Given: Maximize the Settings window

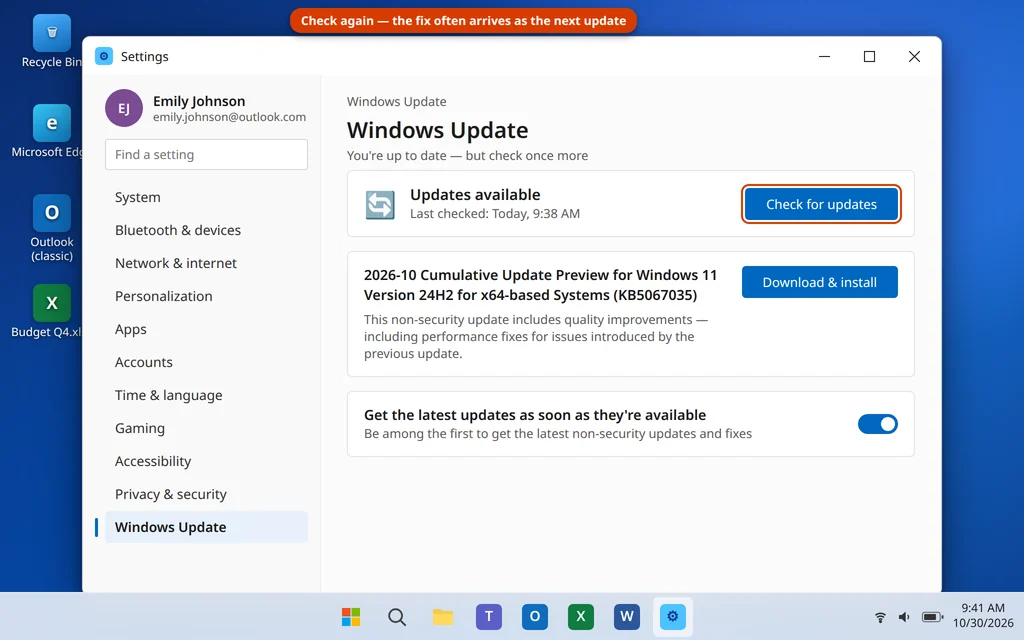Looking at the screenshot, I should 869,56.
